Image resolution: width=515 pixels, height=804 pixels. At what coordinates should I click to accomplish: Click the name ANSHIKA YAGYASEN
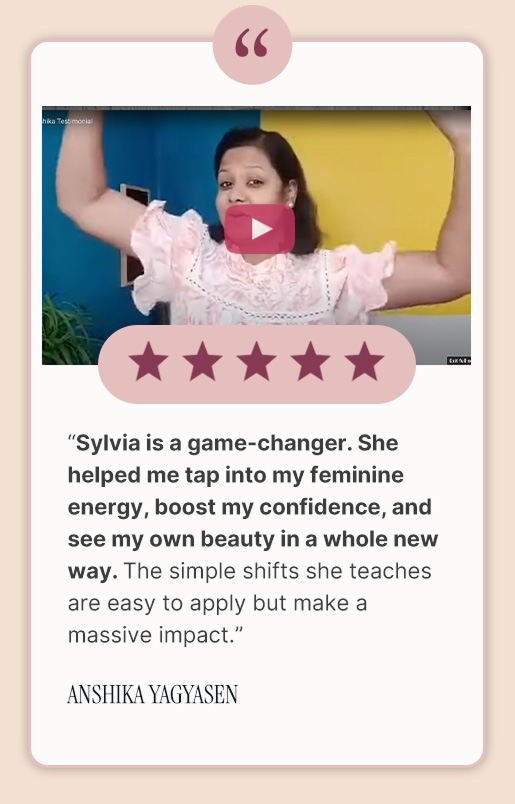point(152,694)
